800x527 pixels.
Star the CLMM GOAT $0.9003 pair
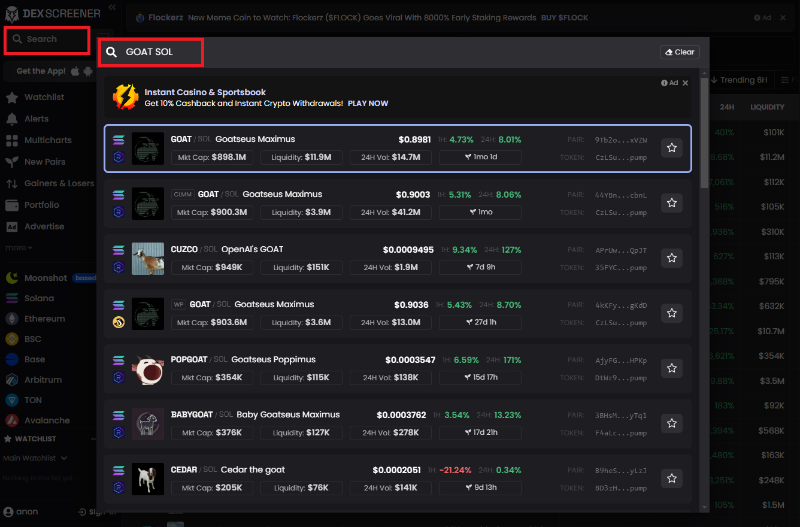tap(671, 203)
